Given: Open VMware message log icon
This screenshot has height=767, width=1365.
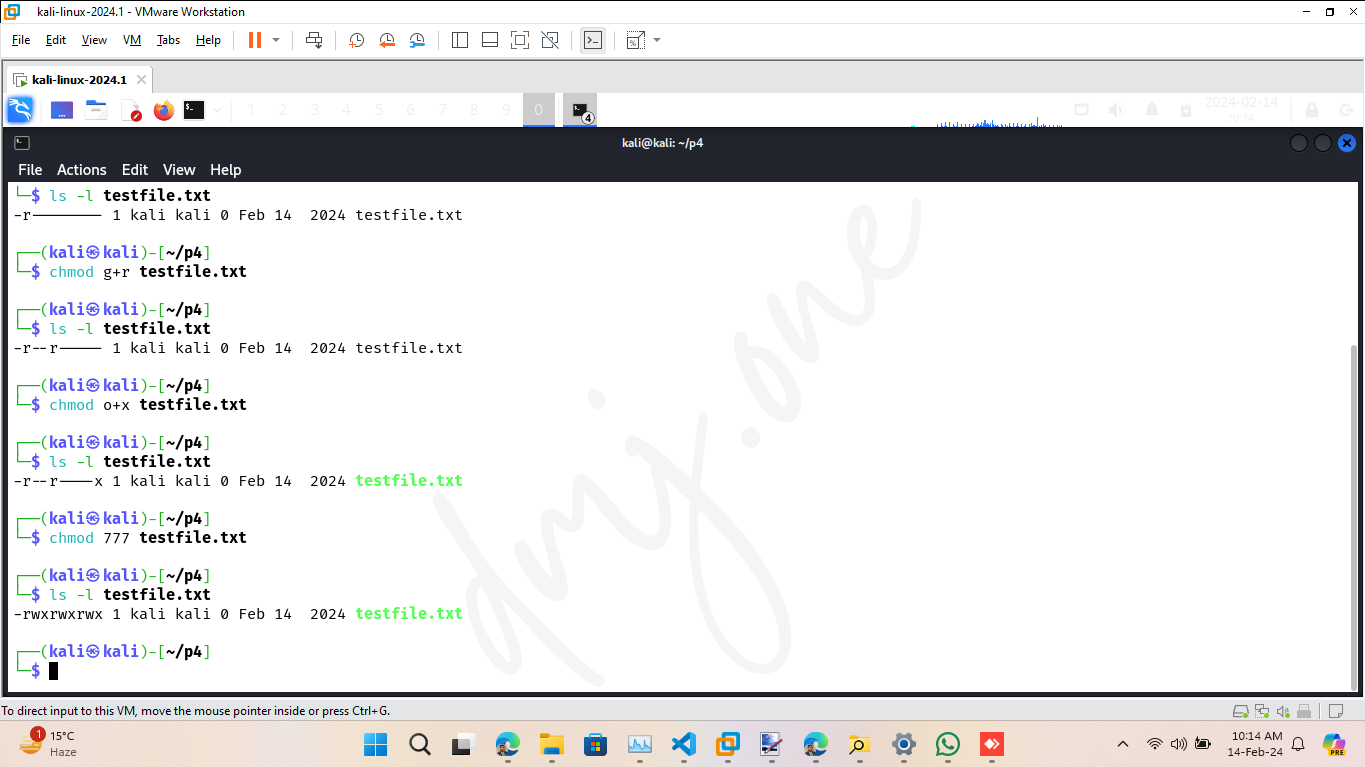Looking at the screenshot, I should click(x=1334, y=711).
